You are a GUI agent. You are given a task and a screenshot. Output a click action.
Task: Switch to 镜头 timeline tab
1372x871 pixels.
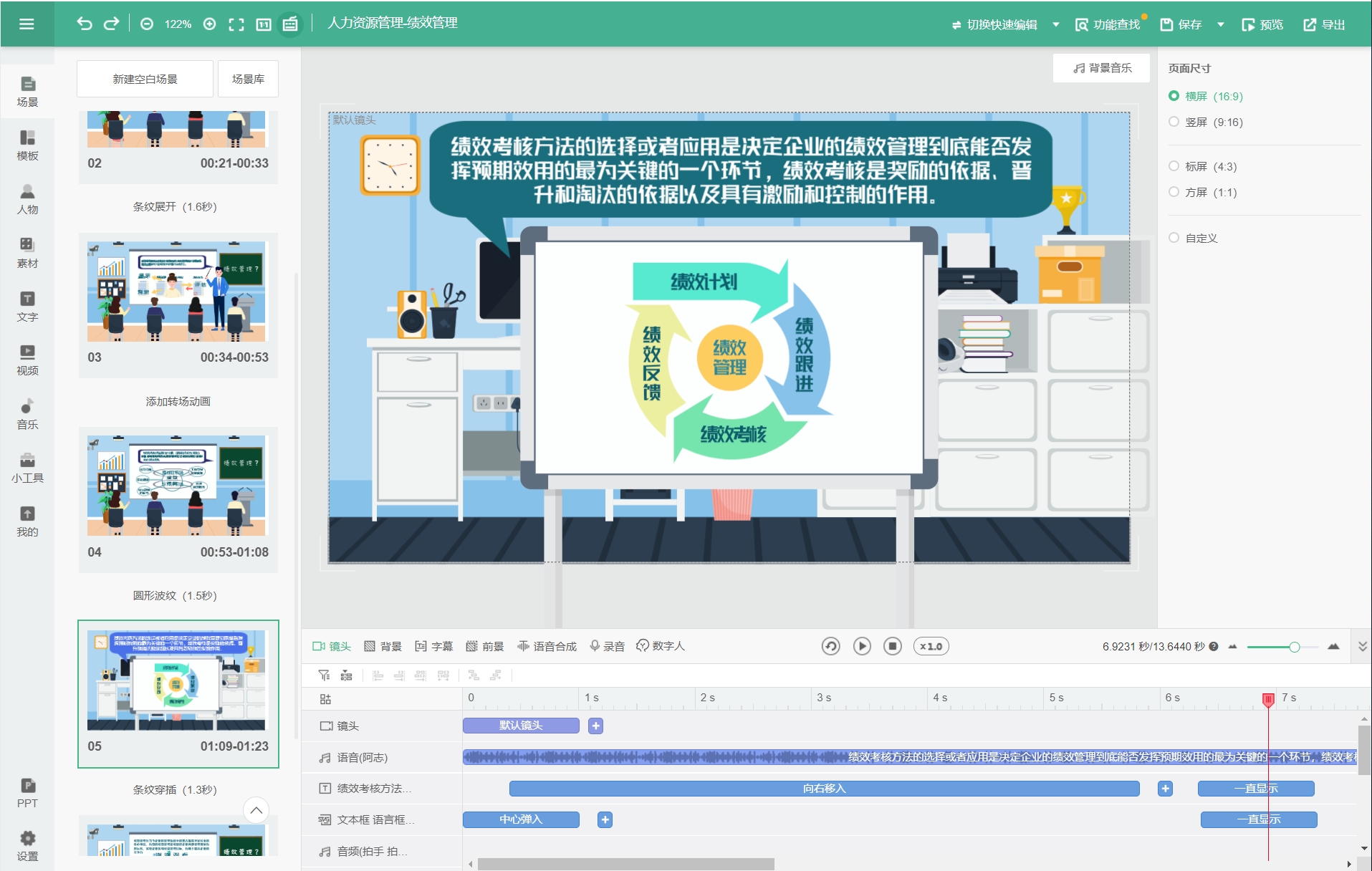click(x=332, y=646)
